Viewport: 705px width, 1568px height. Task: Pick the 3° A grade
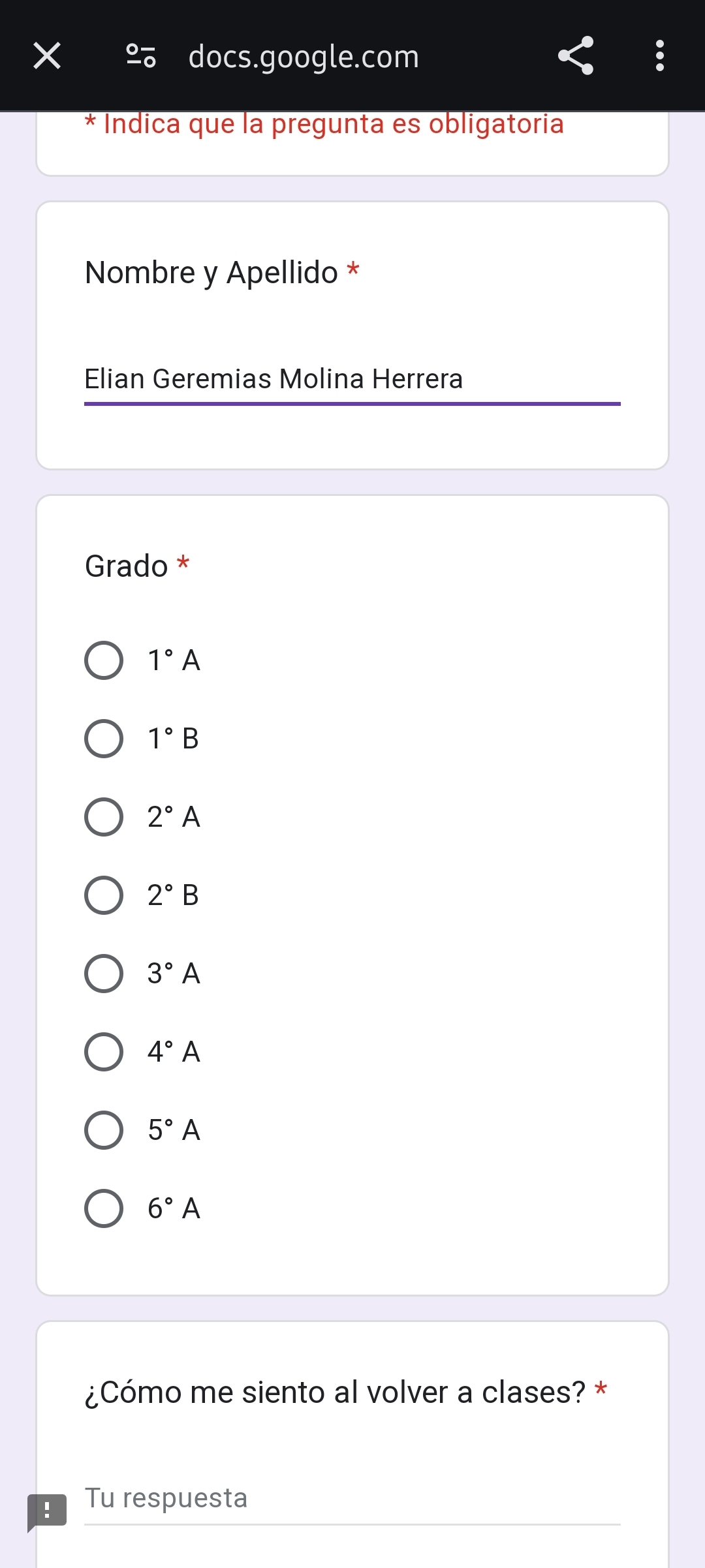(x=104, y=974)
